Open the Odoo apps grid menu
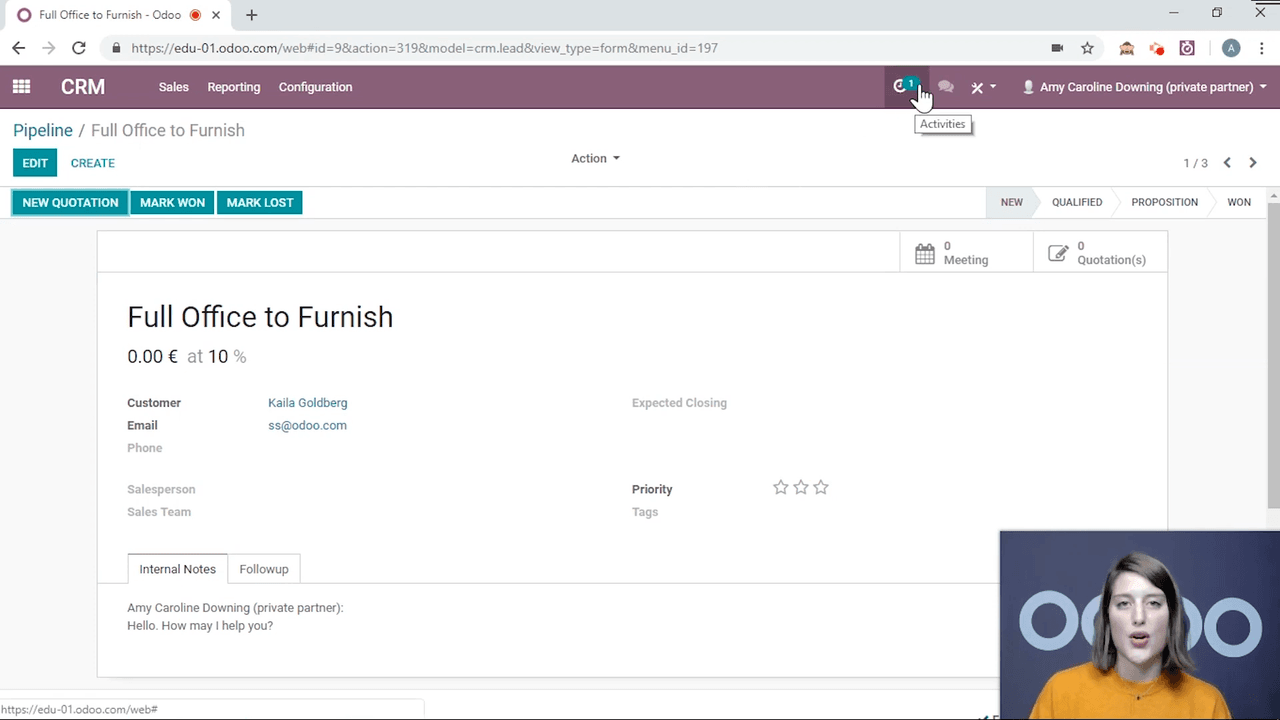Image resolution: width=1280 pixels, height=720 pixels. coord(21,87)
